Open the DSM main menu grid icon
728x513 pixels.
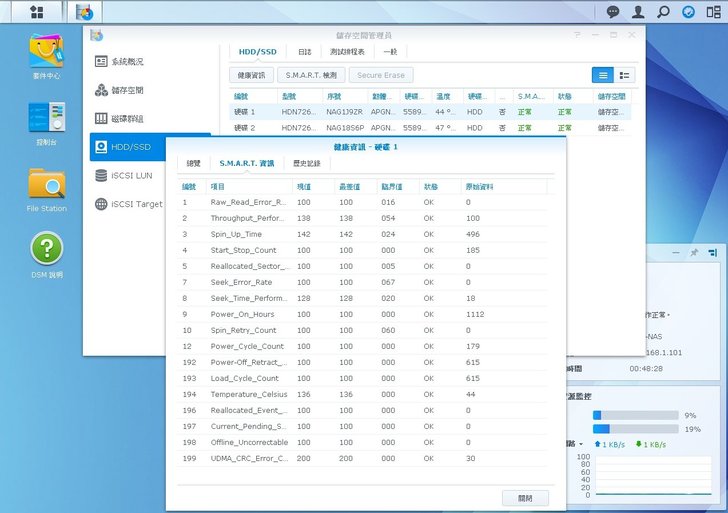click(x=37, y=12)
